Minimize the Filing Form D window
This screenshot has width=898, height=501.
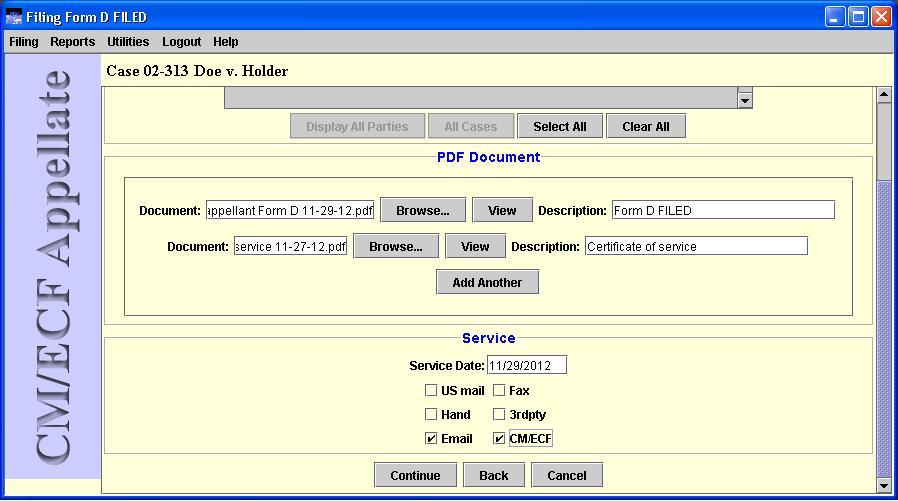(x=834, y=17)
